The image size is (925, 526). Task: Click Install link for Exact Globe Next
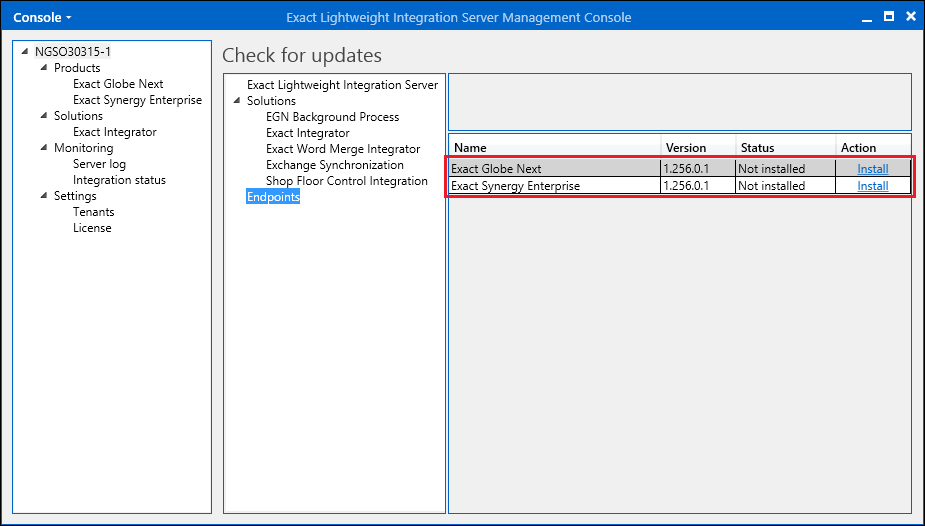coord(872,169)
